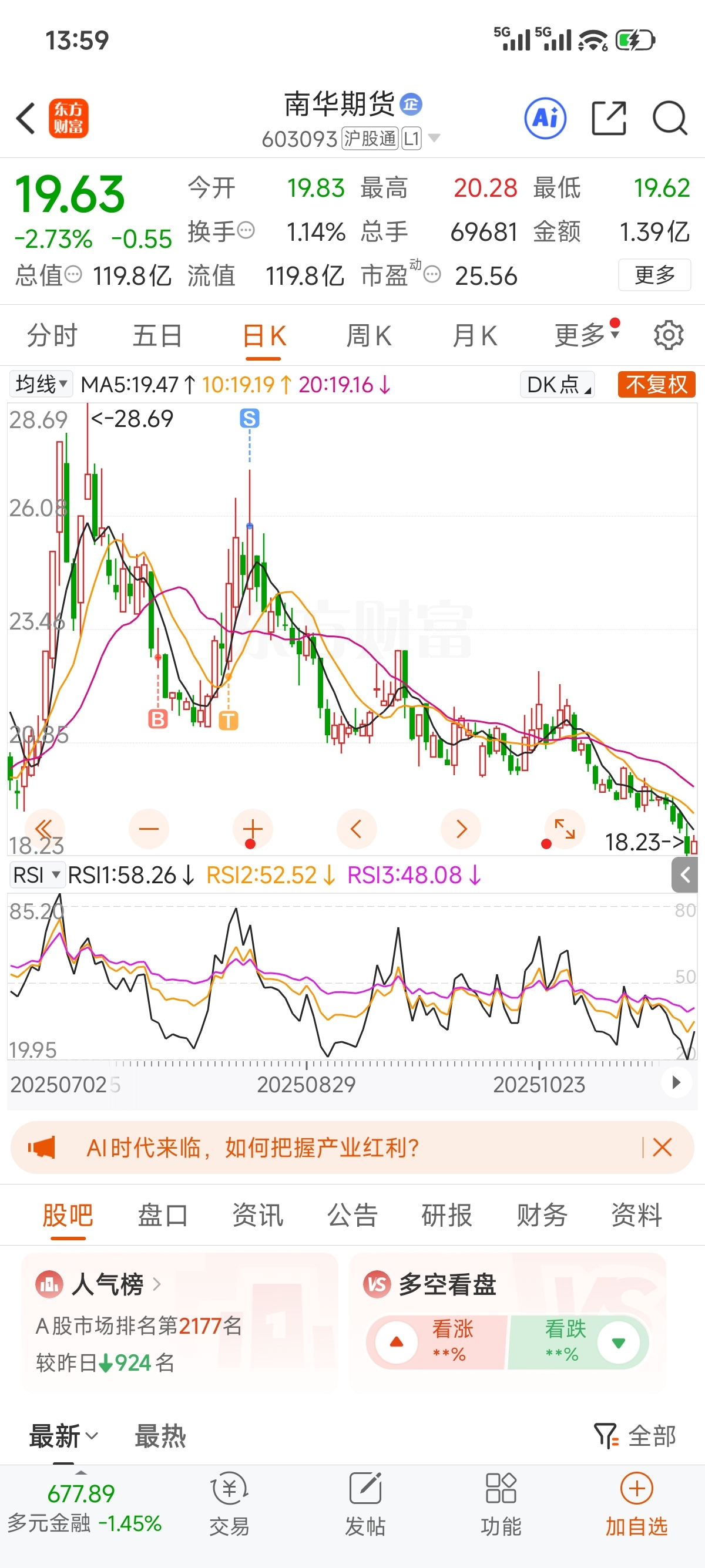The height and width of the screenshot is (1568, 705).
Task: Open the 盘口 section tab
Action: point(163,1215)
